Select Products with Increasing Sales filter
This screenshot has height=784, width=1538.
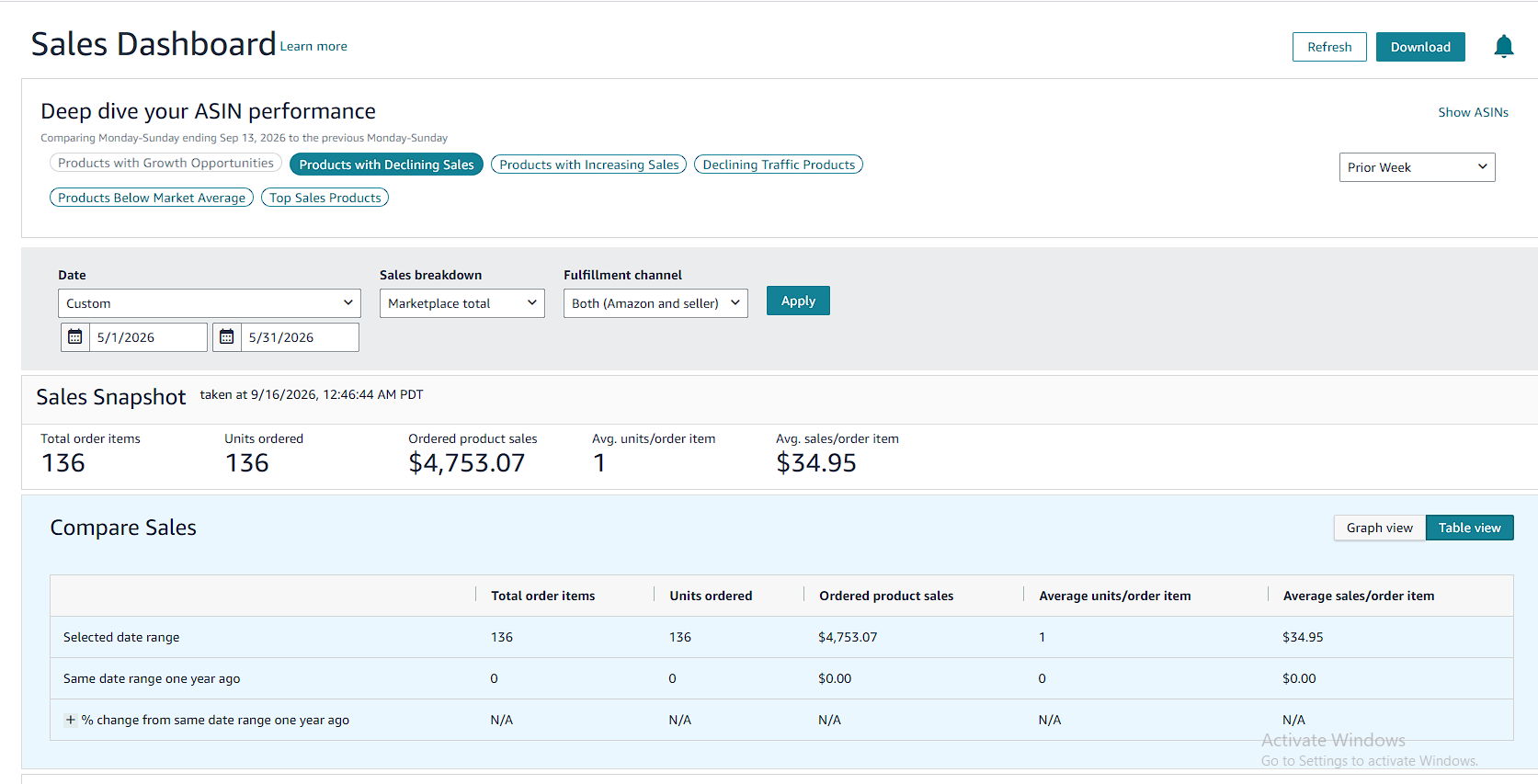[x=589, y=165]
